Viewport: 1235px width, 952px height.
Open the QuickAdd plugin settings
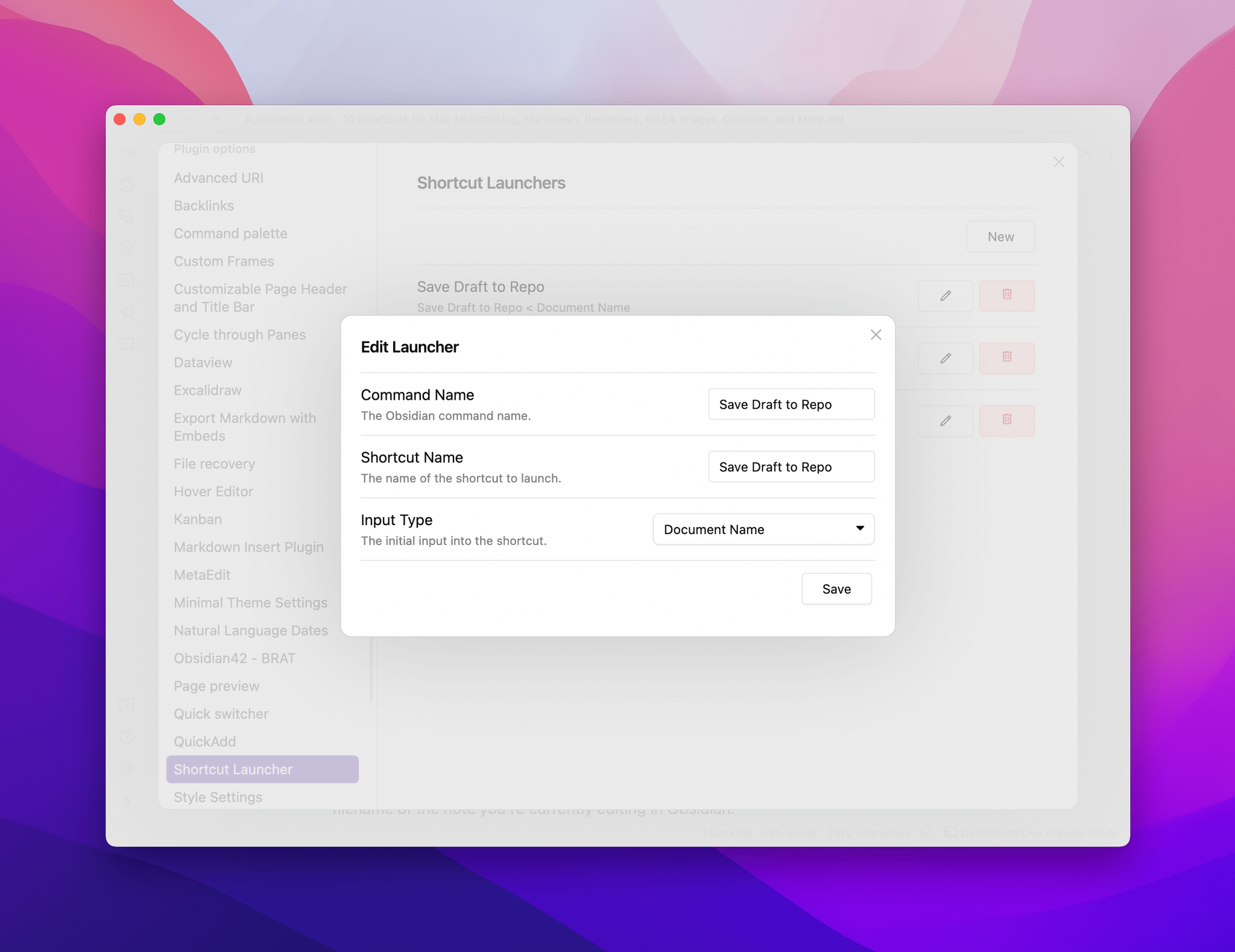205,741
